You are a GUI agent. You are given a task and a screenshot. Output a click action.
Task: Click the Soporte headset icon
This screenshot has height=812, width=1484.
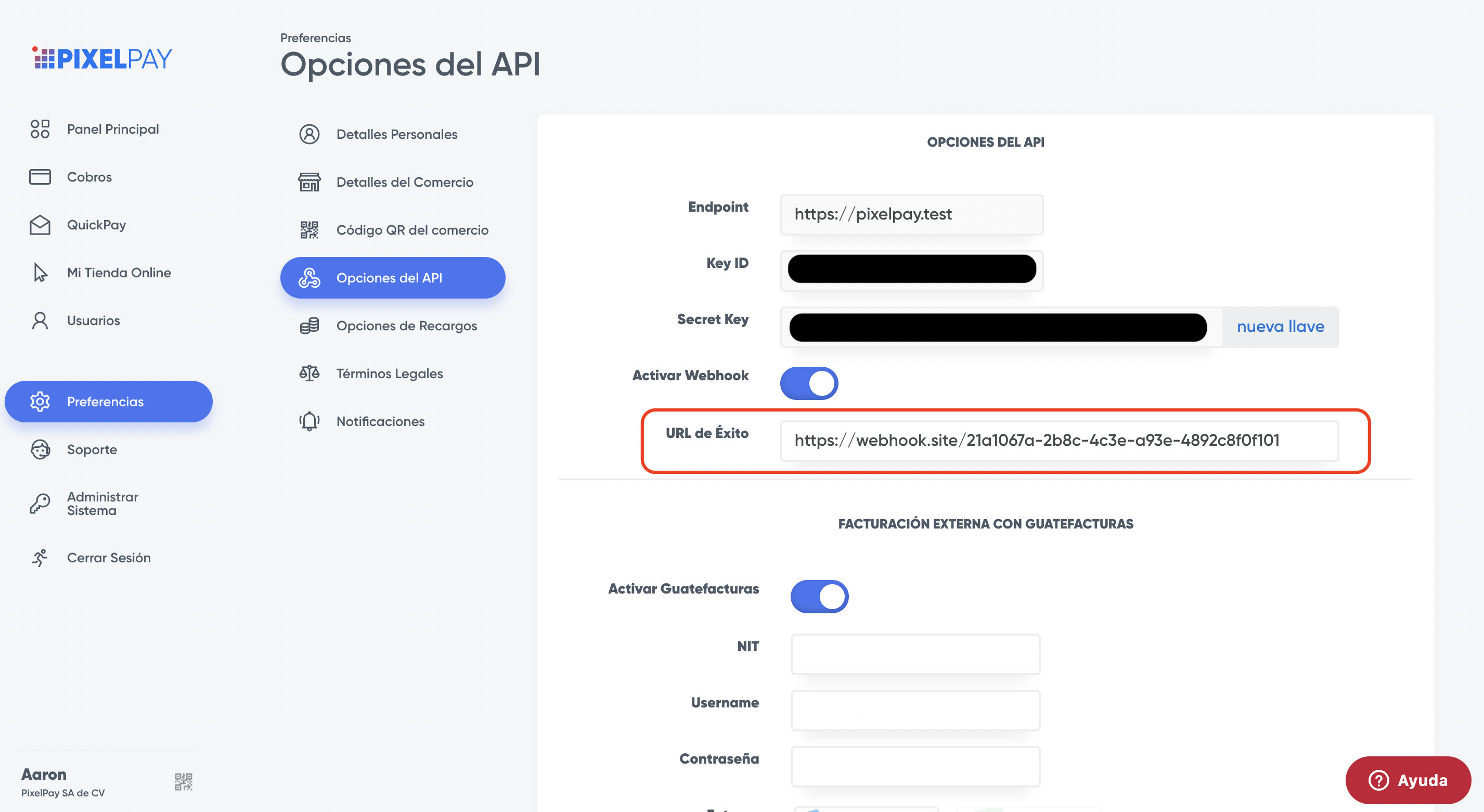(x=40, y=449)
